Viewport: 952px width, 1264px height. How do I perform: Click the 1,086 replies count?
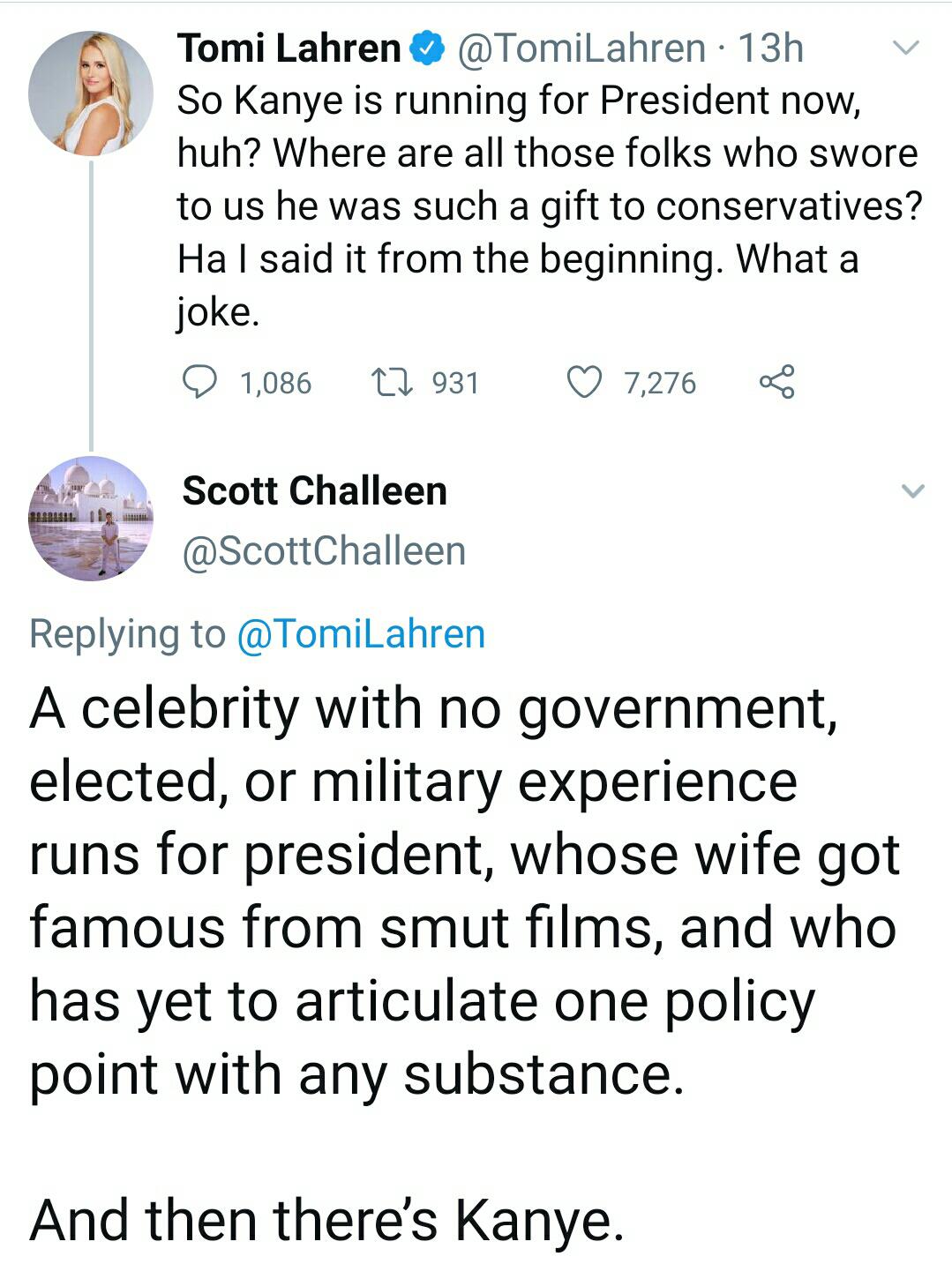[x=275, y=383]
